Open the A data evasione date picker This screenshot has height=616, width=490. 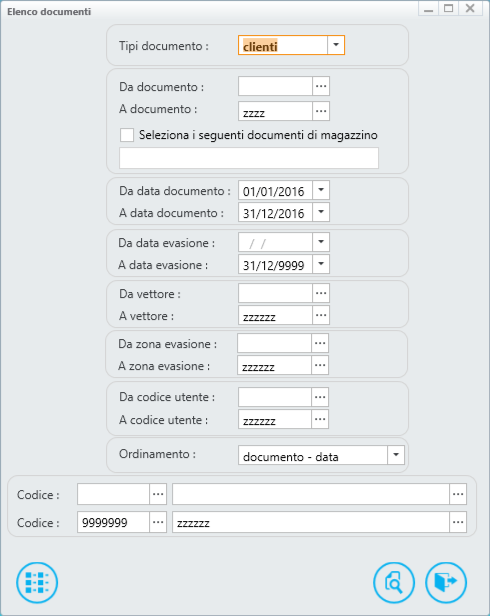[x=321, y=264]
